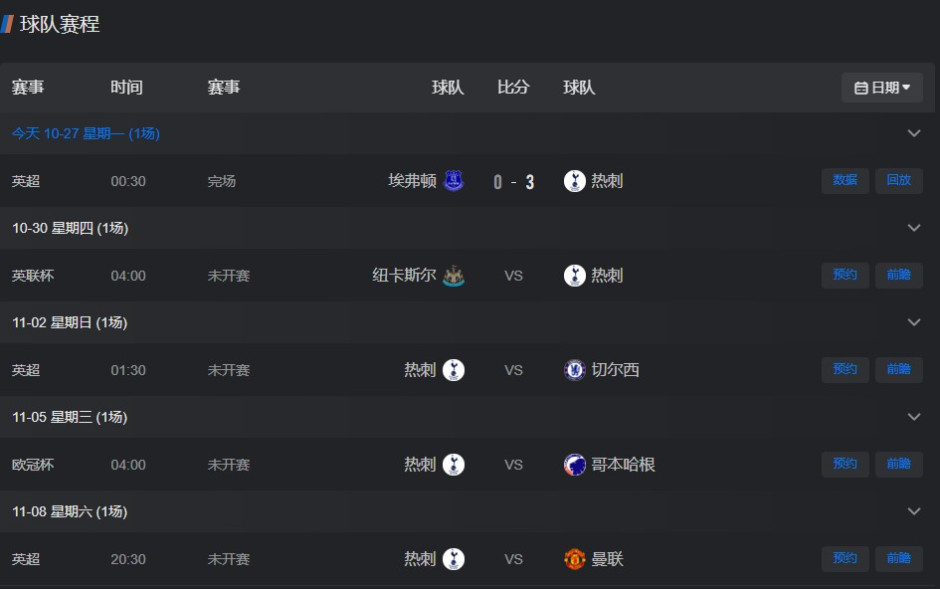Click the Chelsea club crest icon
Screen dimensions: 940x589
pyautogui.click(x=574, y=370)
